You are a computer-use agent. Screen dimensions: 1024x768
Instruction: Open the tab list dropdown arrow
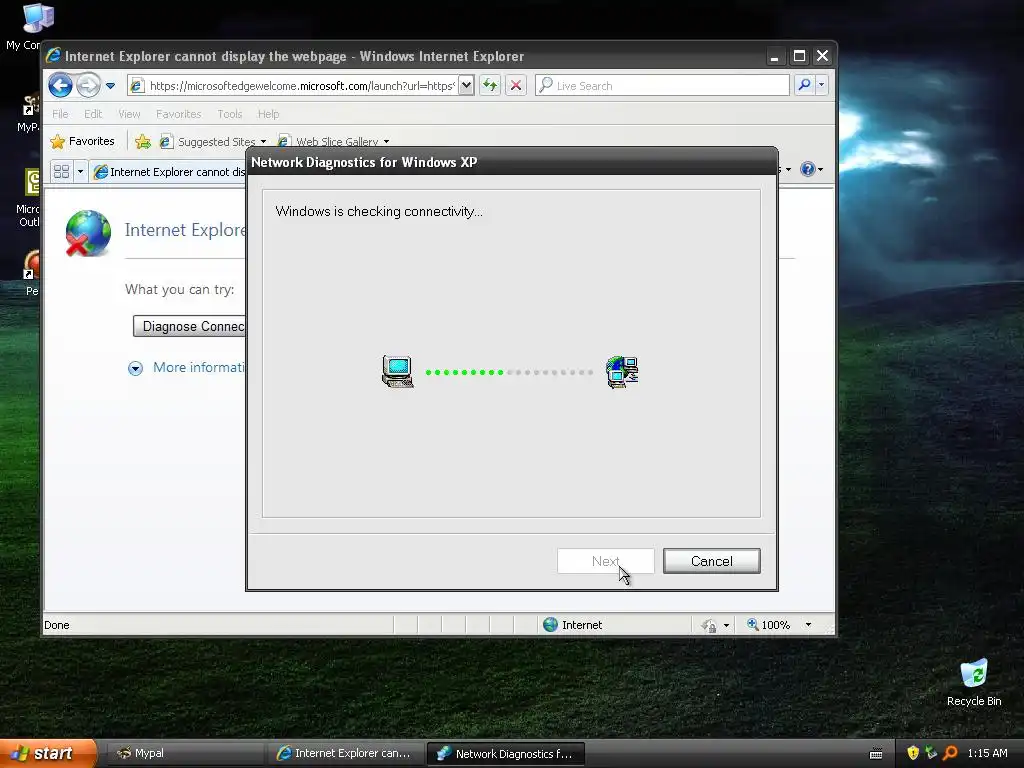[x=80, y=171]
